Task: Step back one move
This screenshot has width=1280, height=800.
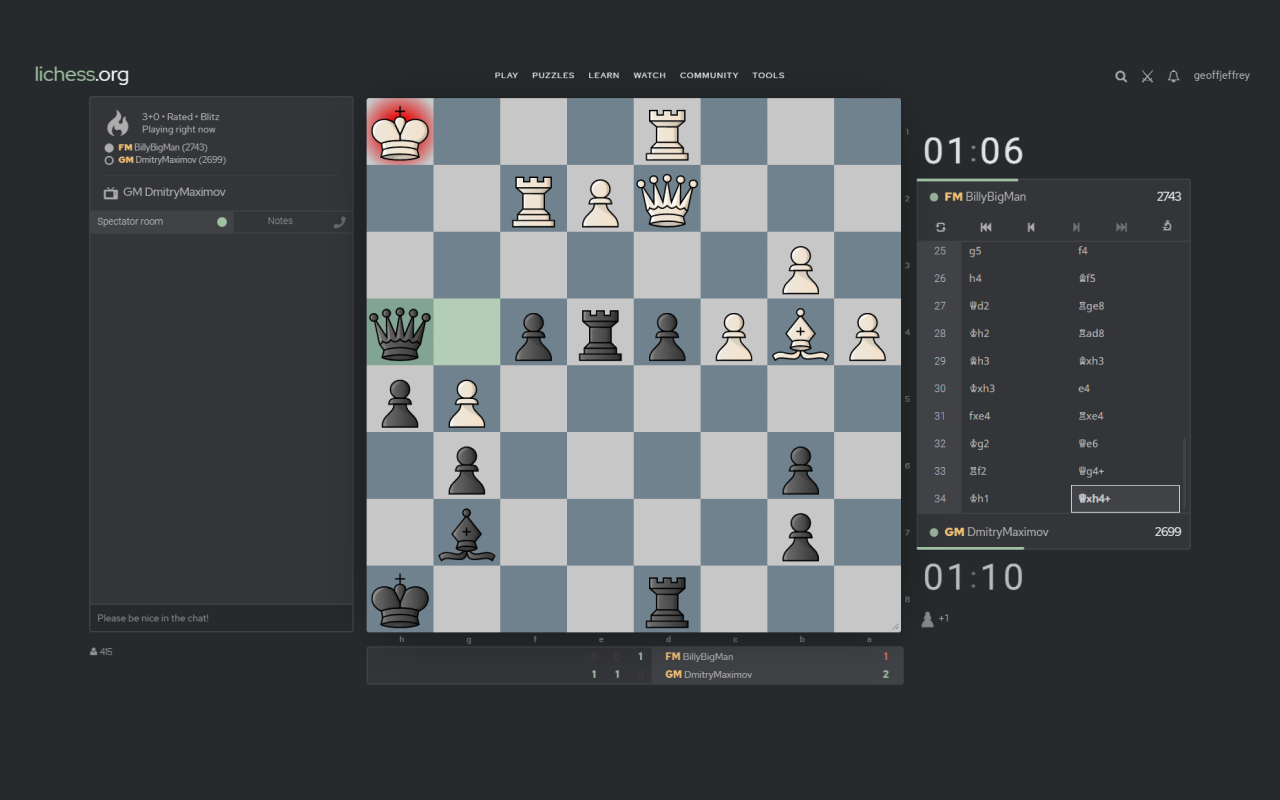Action: pos(1031,227)
